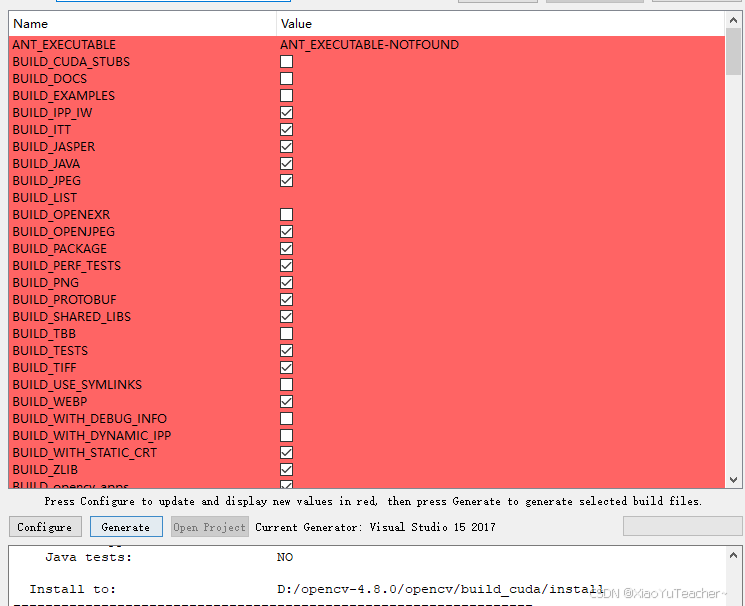Viewport: 745px width, 606px height.
Task: Toggle the BUILD_WEBP checkbox
Action: [287, 402]
